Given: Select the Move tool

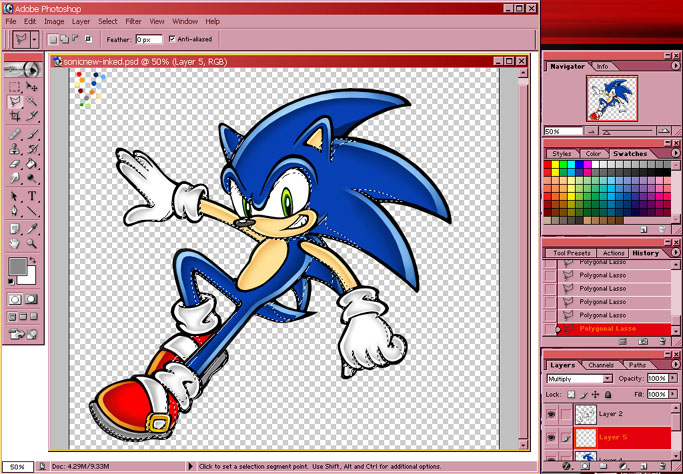Looking at the screenshot, I should (x=31, y=87).
